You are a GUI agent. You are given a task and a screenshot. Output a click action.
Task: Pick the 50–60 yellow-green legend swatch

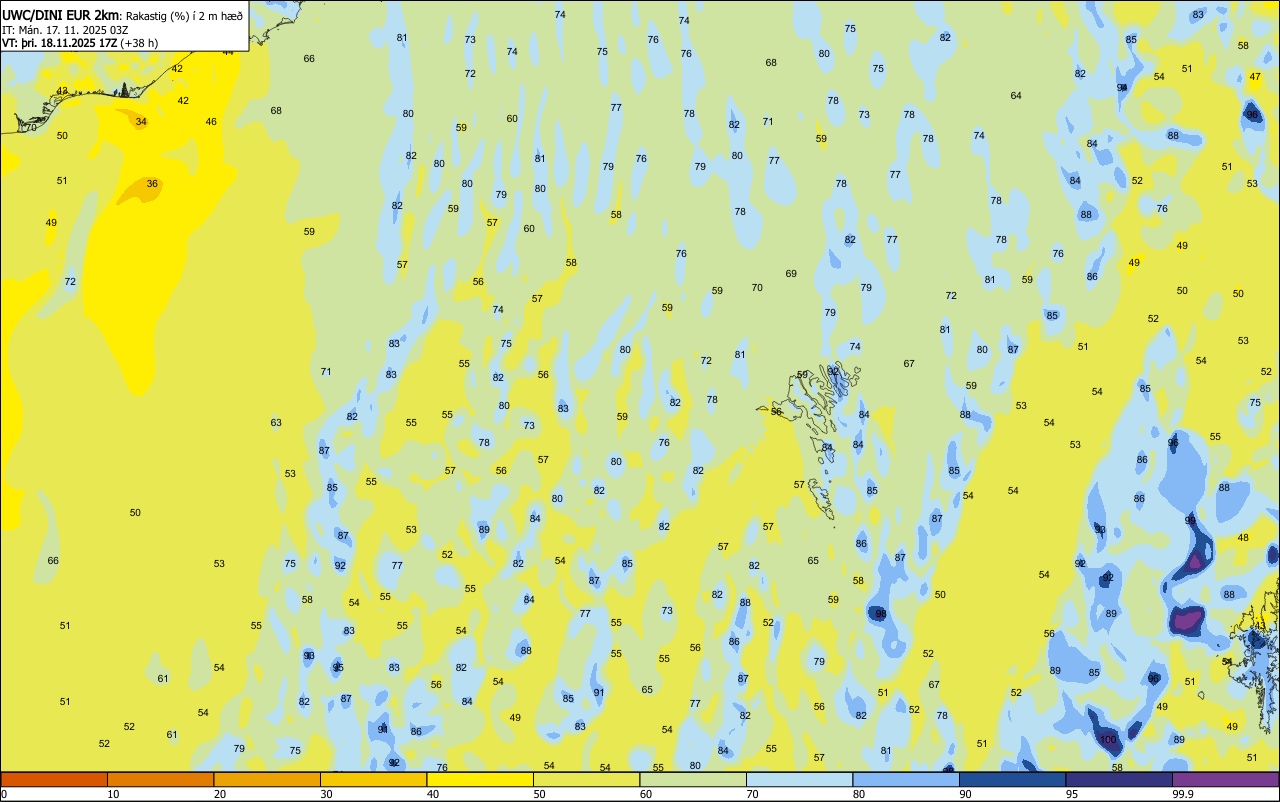click(x=586, y=779)
